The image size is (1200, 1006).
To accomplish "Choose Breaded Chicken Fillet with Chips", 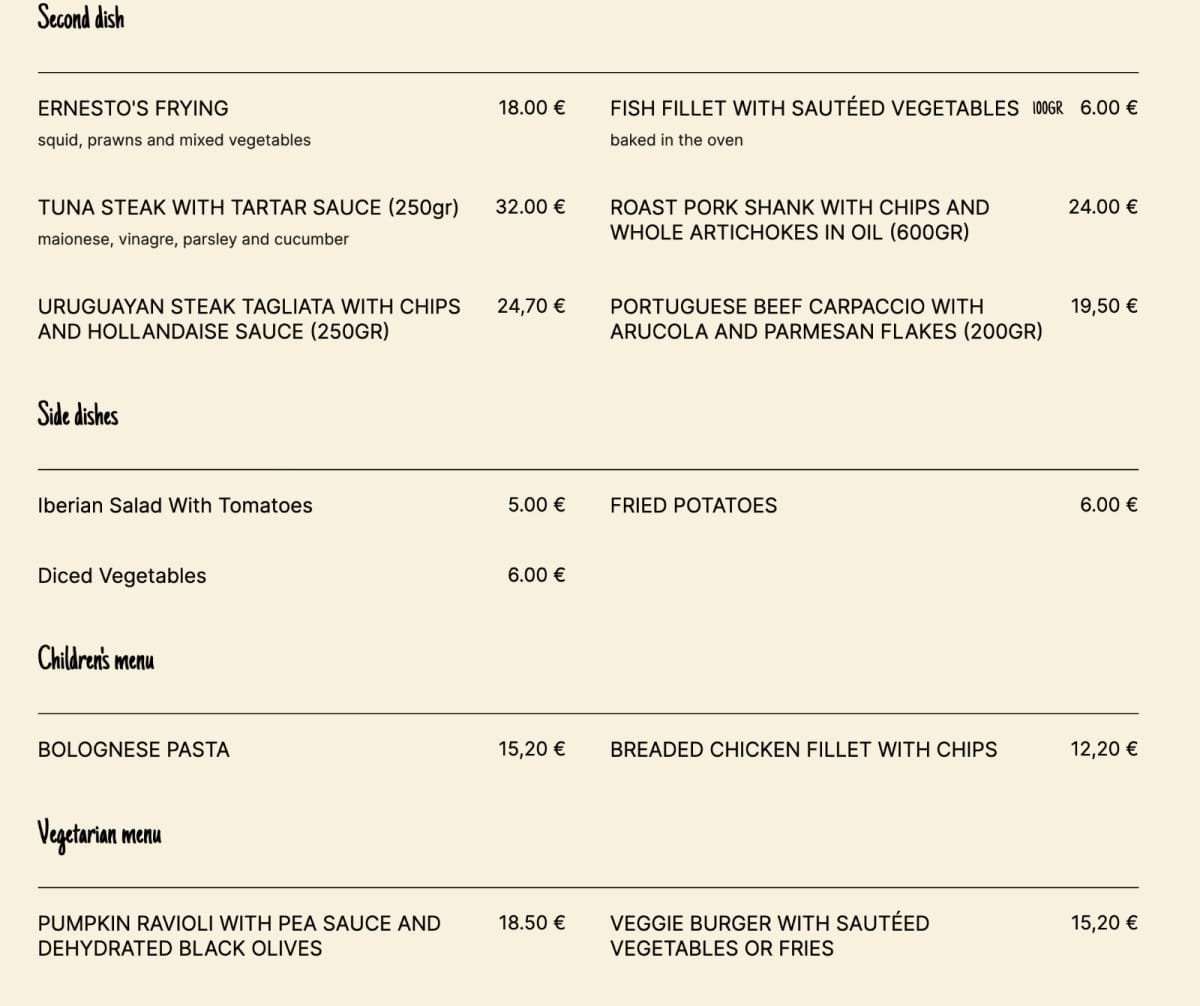I will pos(803,750).
